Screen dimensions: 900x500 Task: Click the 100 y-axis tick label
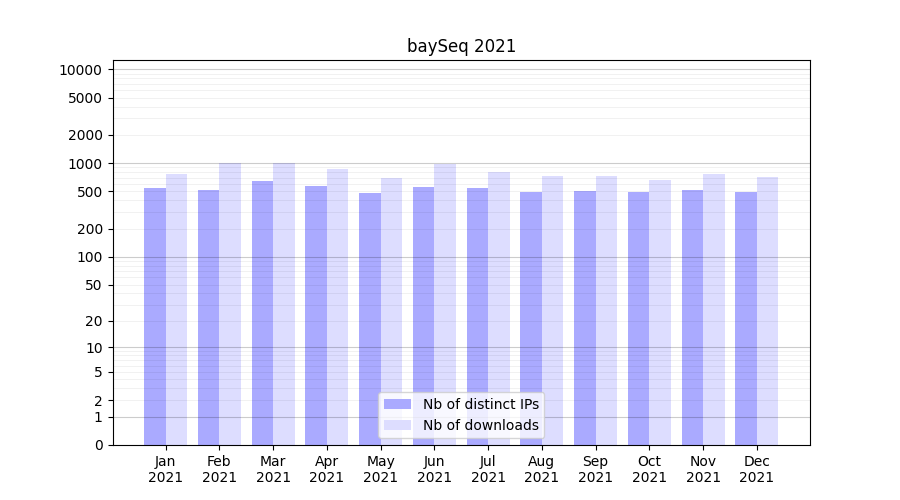[x=88, y=257]
